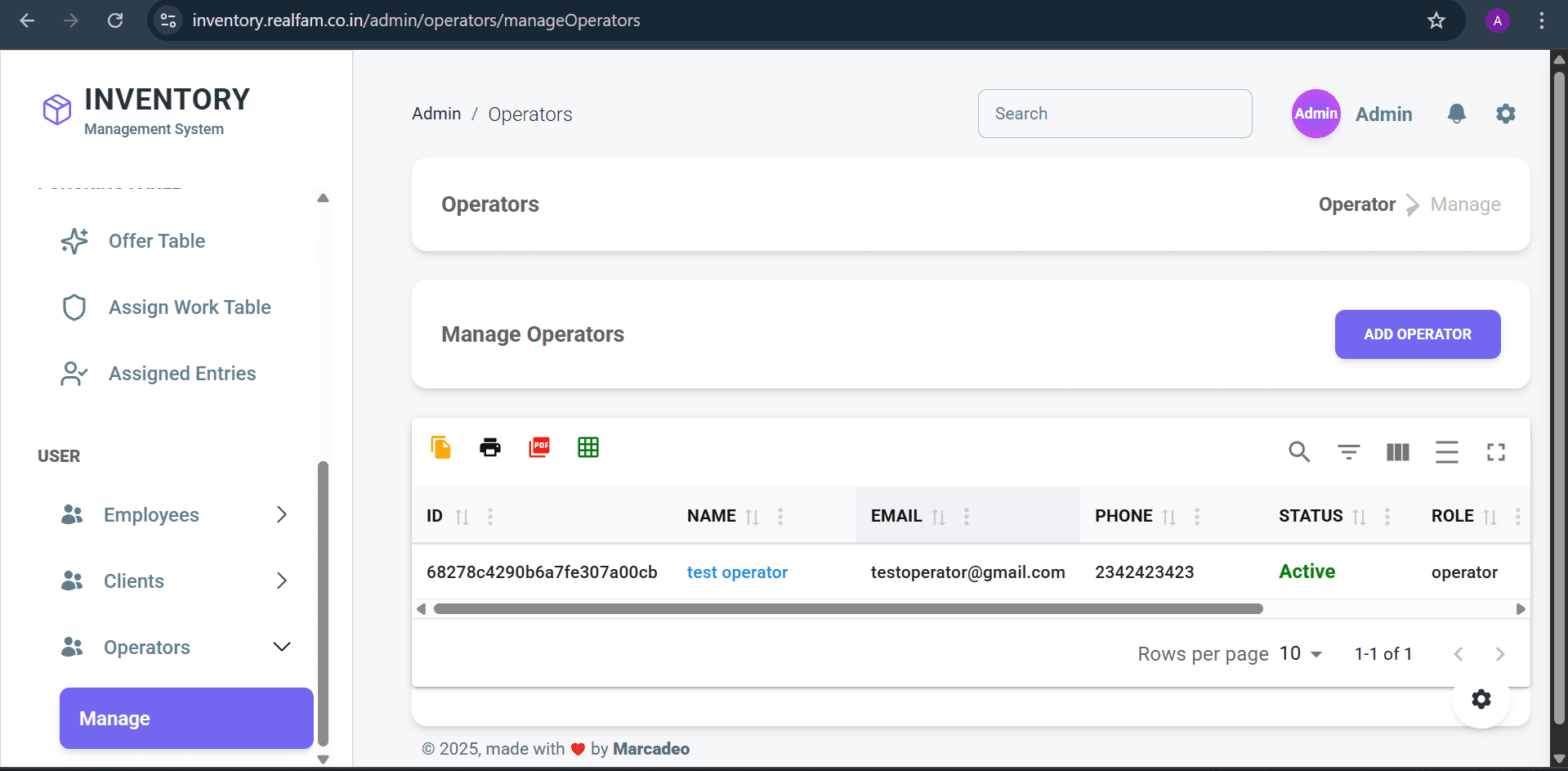Open the column filter options

click(x=1348, y=451)
